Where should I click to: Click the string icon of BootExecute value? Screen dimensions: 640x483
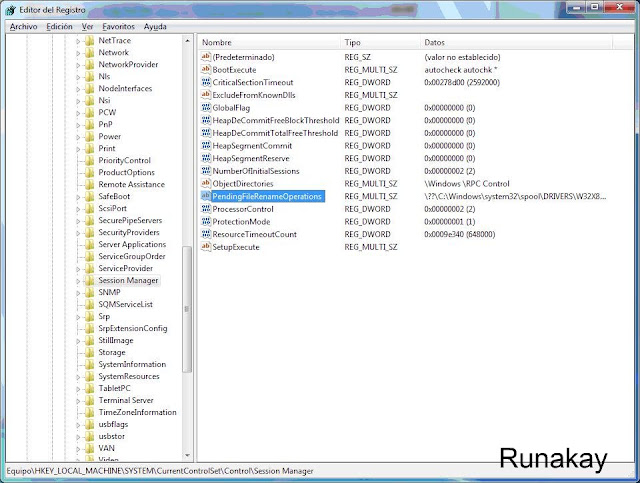[x=206, y=69]
